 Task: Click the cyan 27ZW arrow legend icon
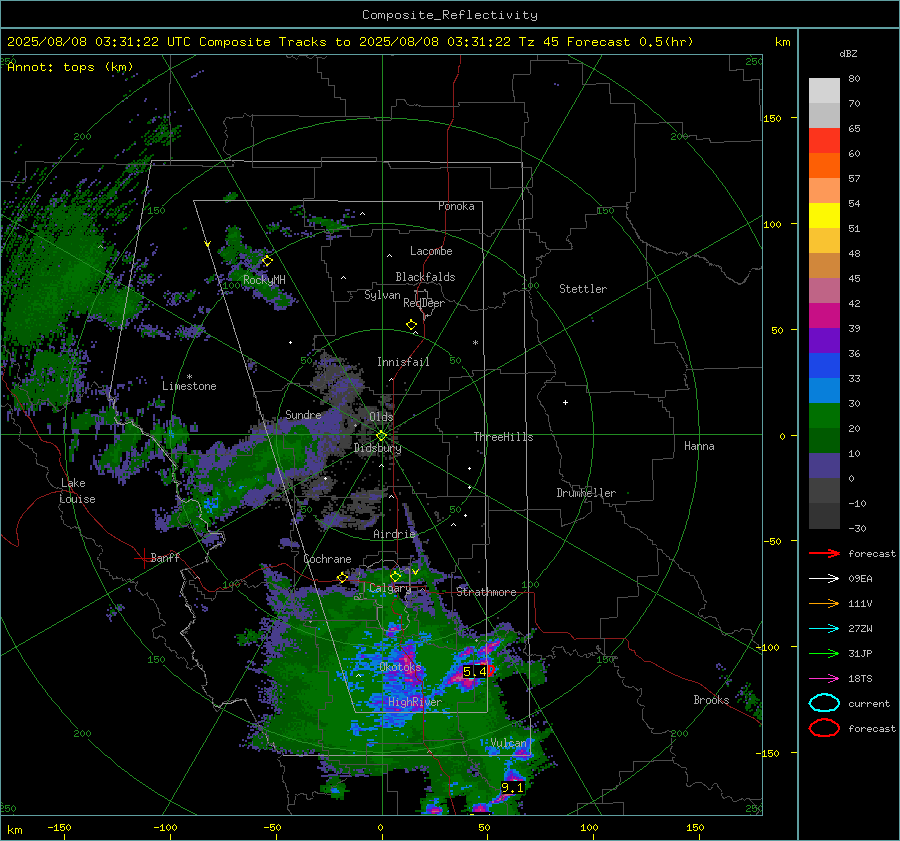click(824, 629)
